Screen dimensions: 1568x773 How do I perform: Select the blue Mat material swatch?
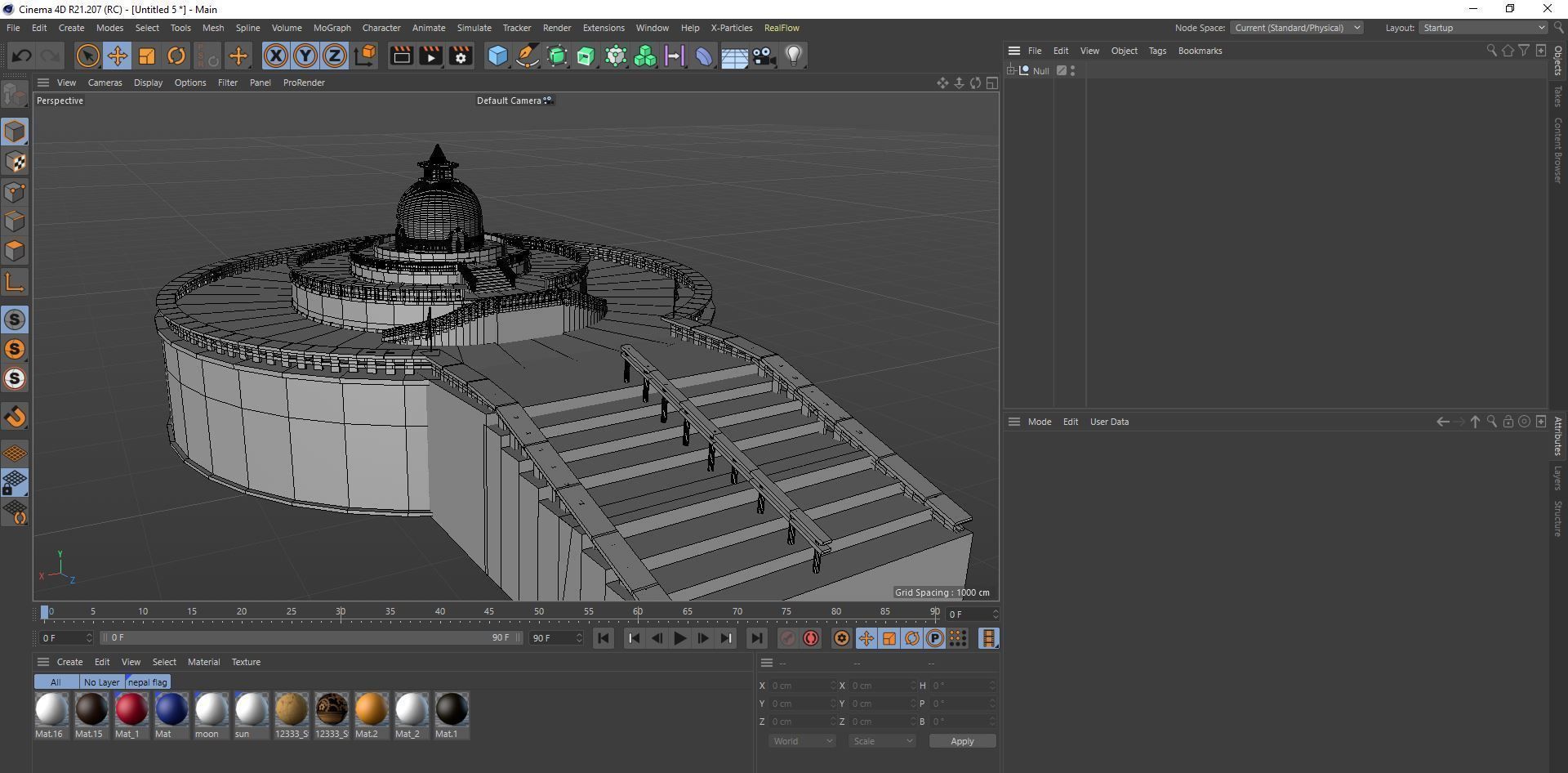click(171, 710)
